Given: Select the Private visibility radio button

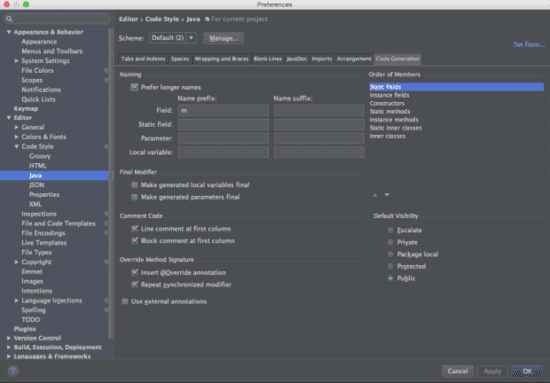Looking at the screenshot, I should coord(390,242).
